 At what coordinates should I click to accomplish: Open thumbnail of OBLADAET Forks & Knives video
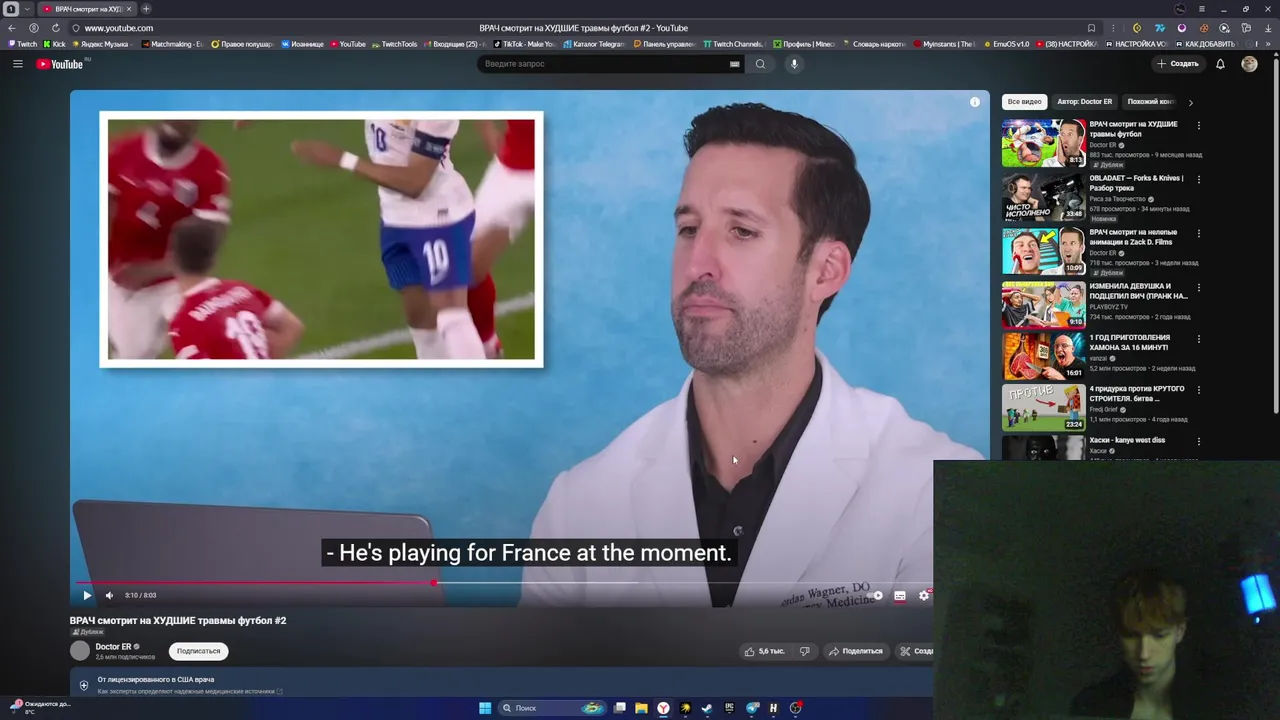tap(1044, 197)
